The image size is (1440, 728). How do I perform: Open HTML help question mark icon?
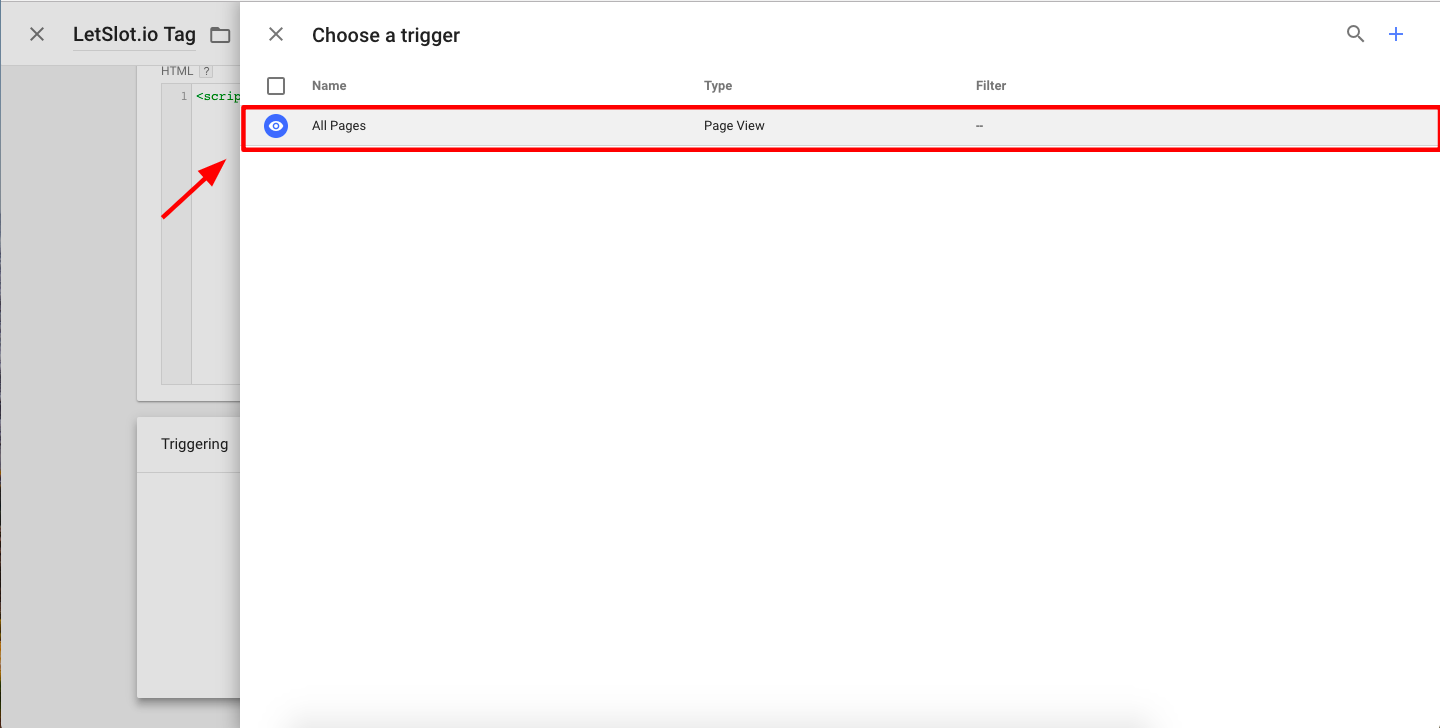(206, 71)
